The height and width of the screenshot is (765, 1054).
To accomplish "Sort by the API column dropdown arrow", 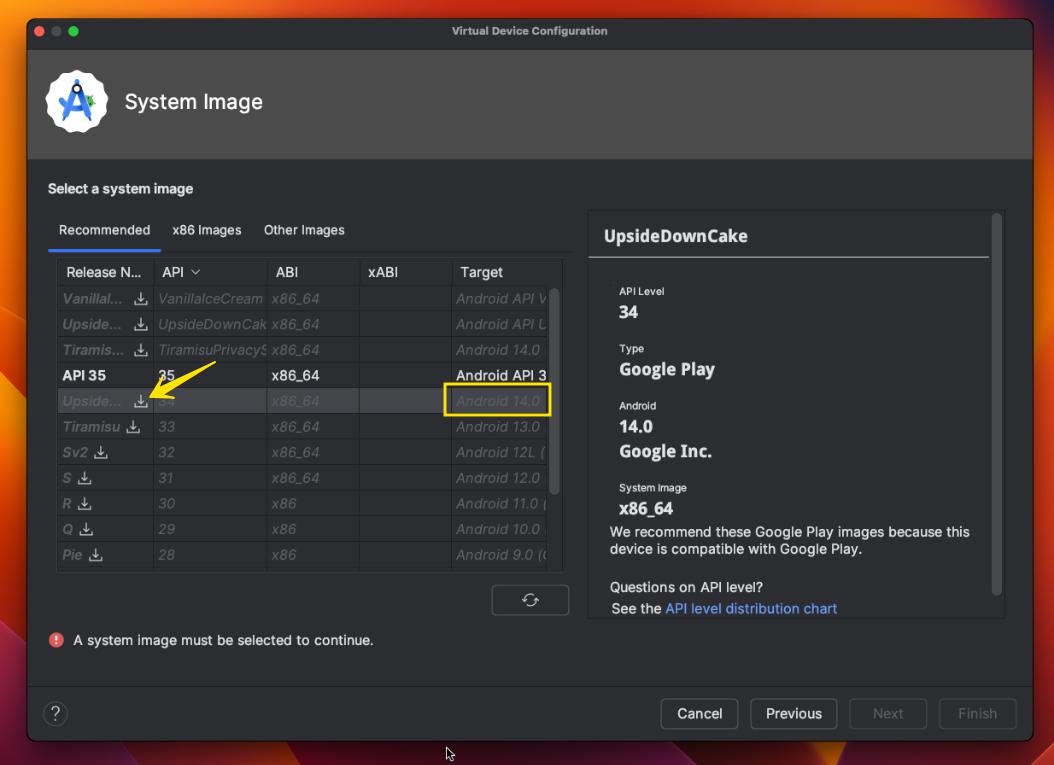I will click(196, 272).
